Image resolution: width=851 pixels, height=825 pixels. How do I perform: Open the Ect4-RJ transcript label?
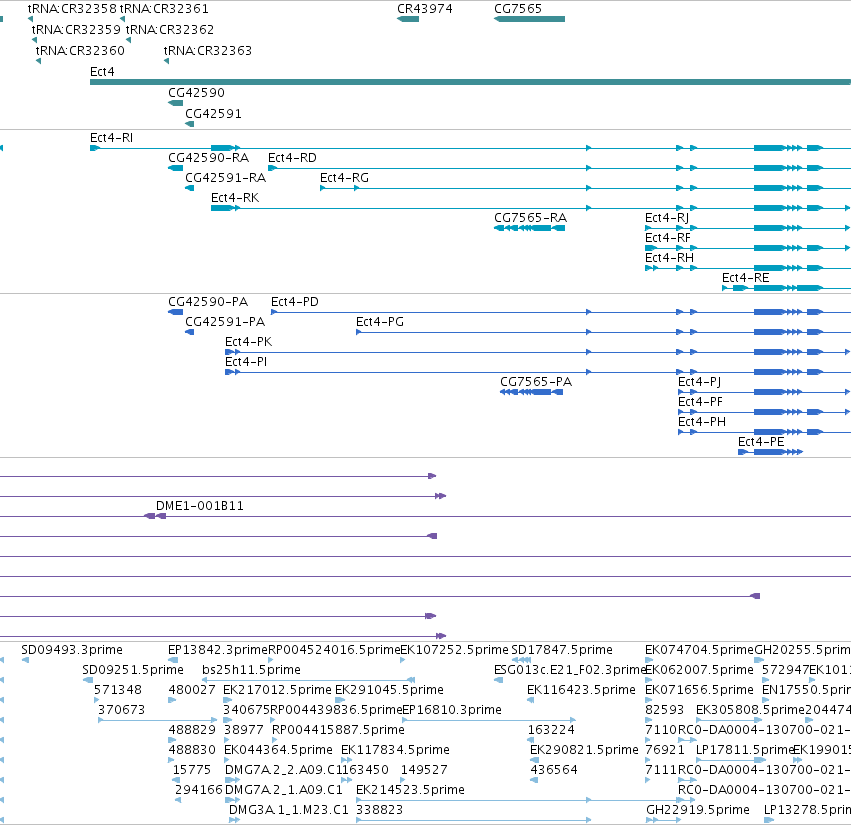(x=667, y=218)
